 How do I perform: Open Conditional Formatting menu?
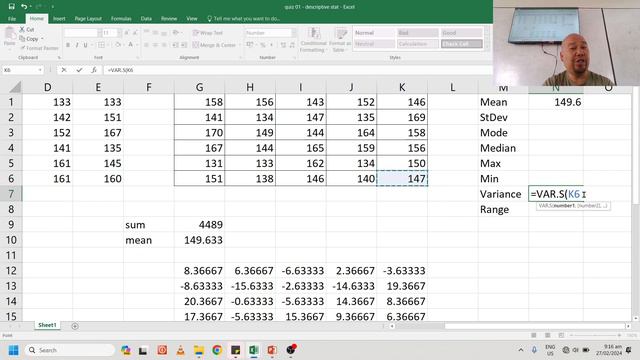tap(313, 40)
